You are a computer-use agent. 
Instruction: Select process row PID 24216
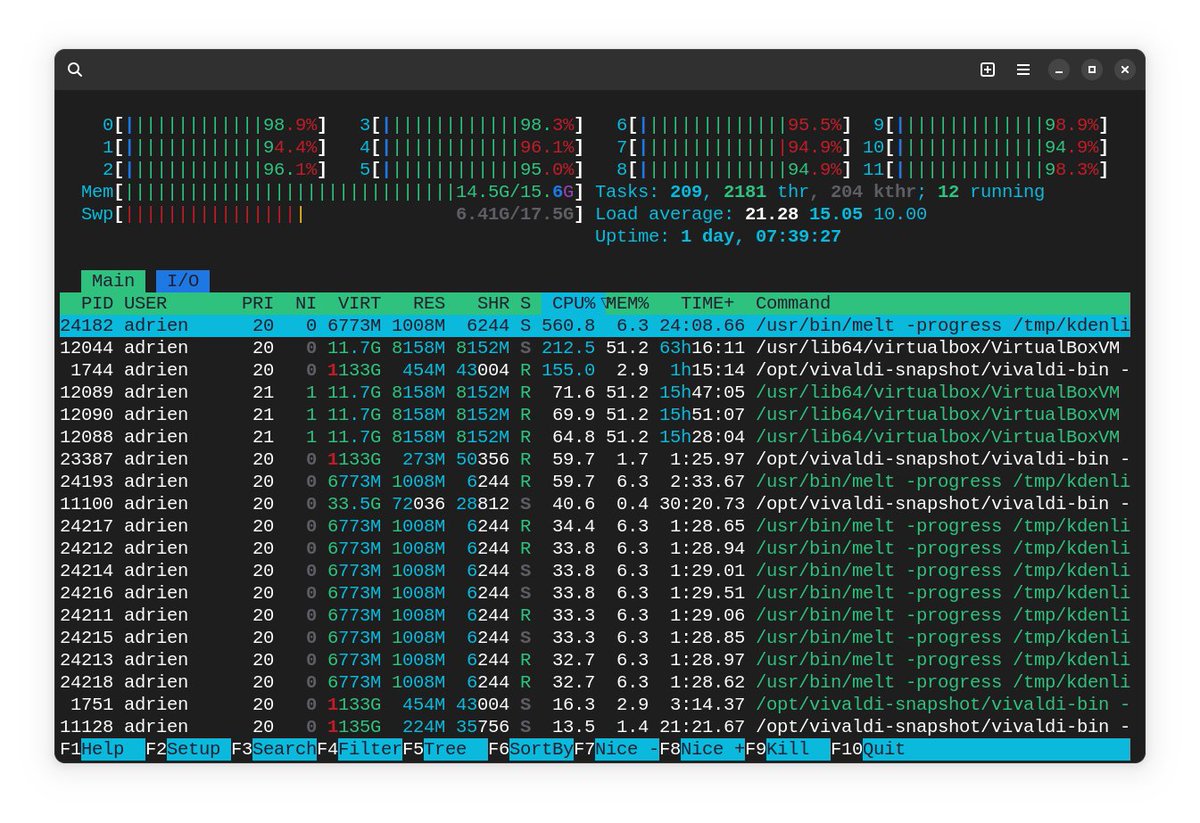(595, 593)
